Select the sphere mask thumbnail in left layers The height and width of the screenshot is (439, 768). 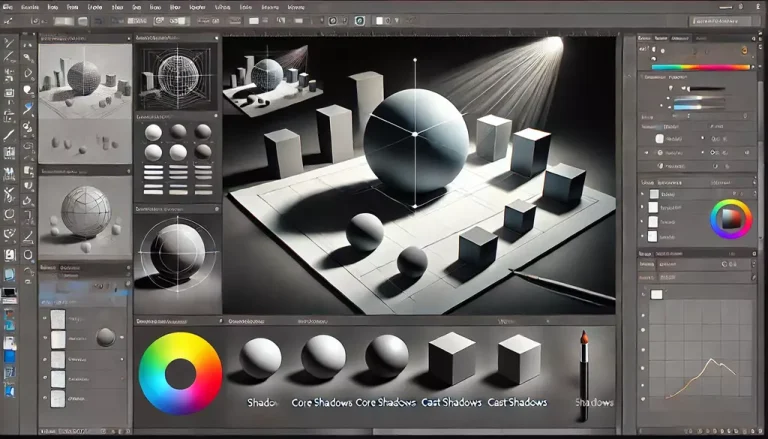click(x=106, y=337)
